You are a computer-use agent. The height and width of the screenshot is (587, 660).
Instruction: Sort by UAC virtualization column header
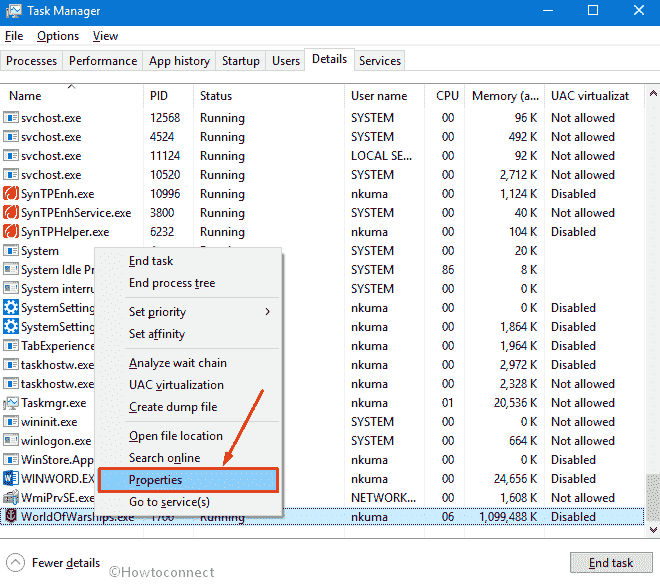point(594,96)
